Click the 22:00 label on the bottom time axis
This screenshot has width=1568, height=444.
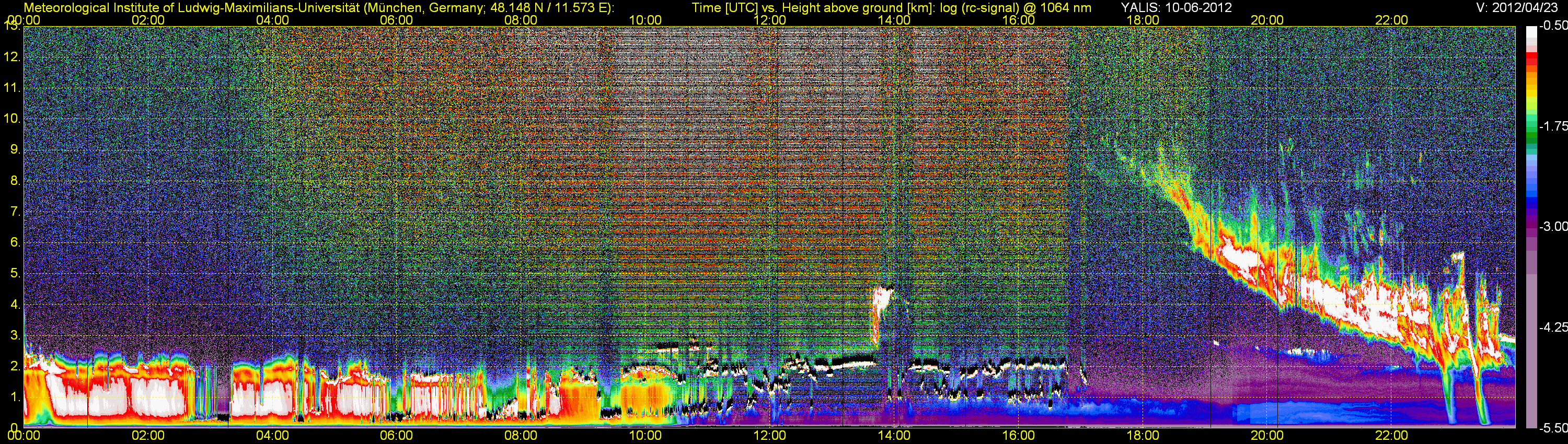pyautogui.click(x=1391, y=436)
